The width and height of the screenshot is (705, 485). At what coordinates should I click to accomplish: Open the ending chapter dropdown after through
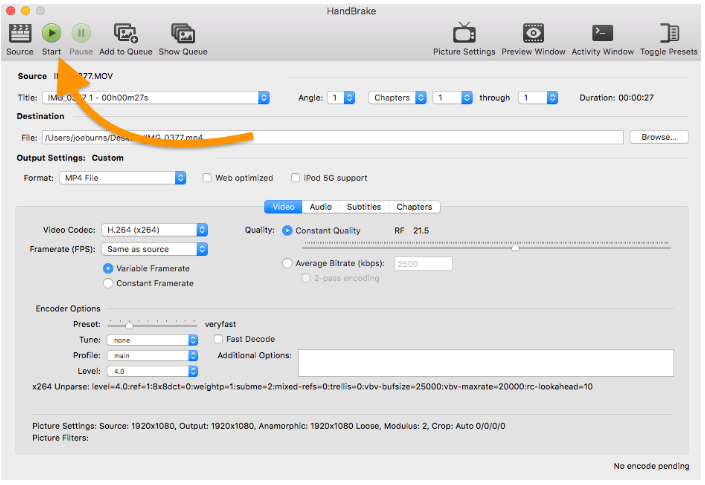coord(538,98)
